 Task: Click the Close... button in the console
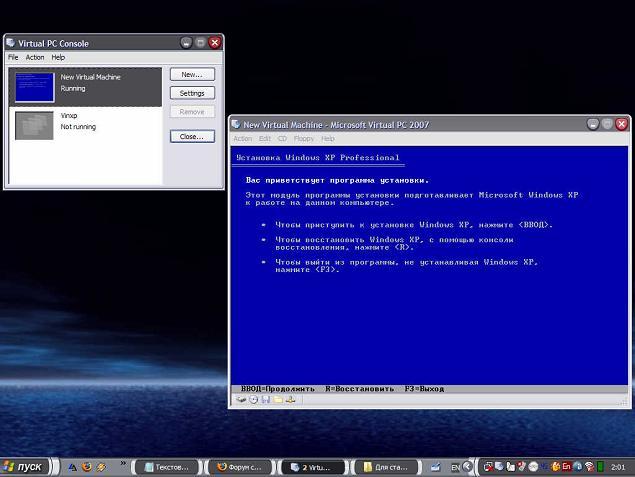[x=192, y=136]
